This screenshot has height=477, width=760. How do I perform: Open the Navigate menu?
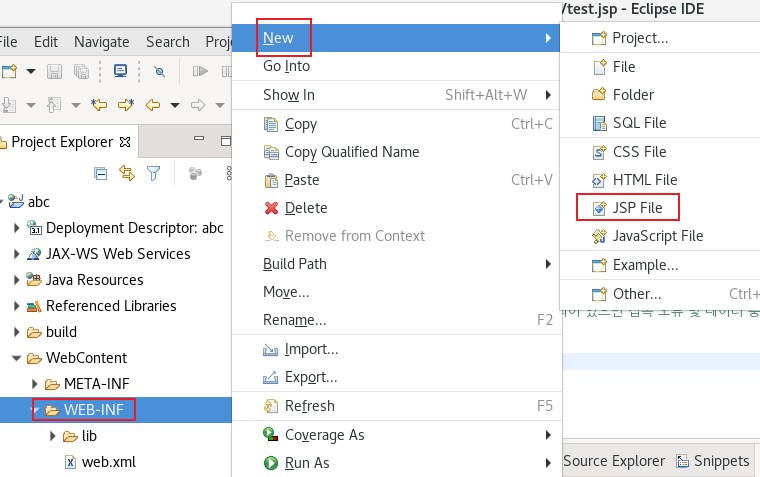[102, 42]
